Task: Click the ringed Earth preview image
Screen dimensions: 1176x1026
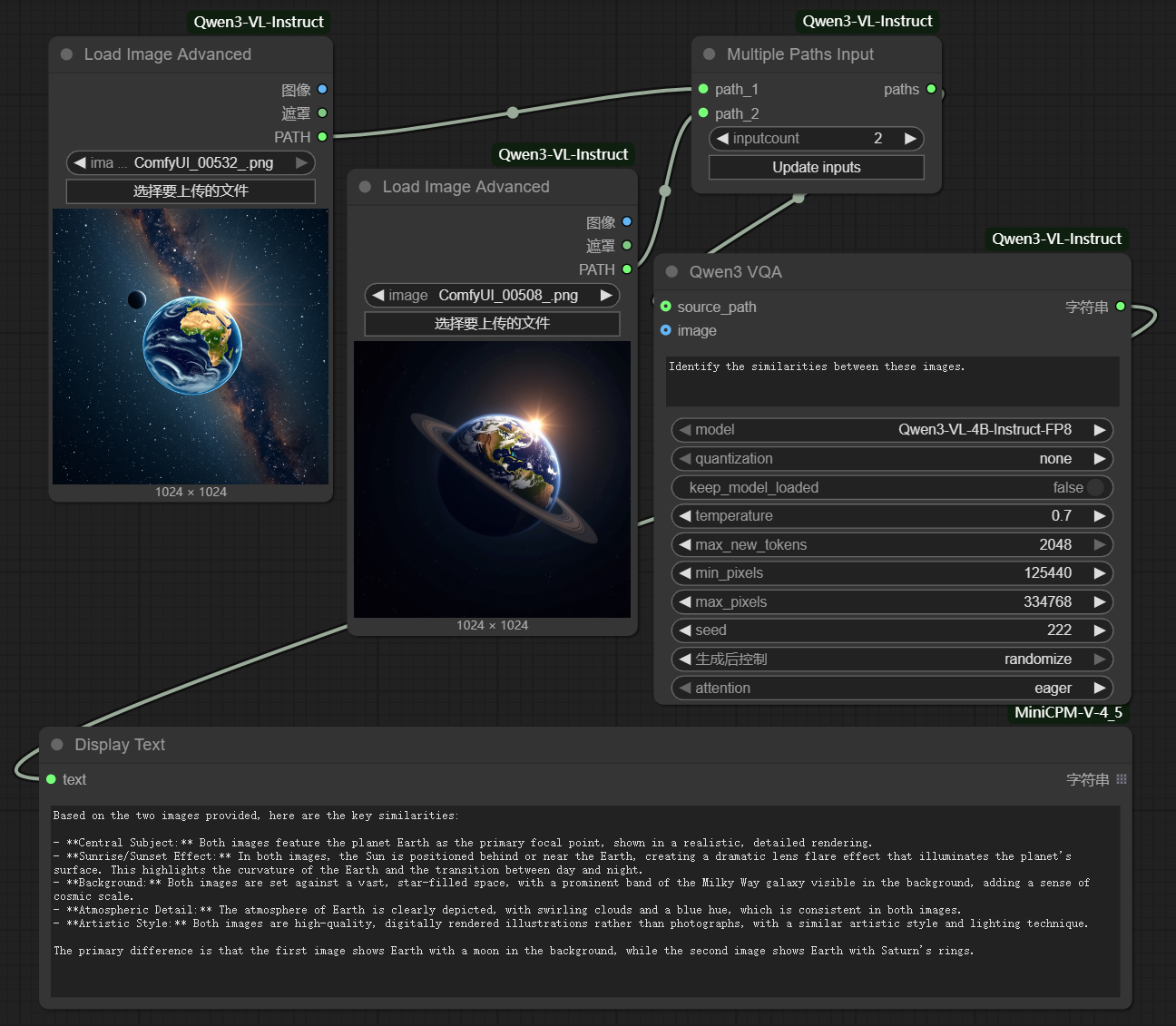Action: coord(492,480)
